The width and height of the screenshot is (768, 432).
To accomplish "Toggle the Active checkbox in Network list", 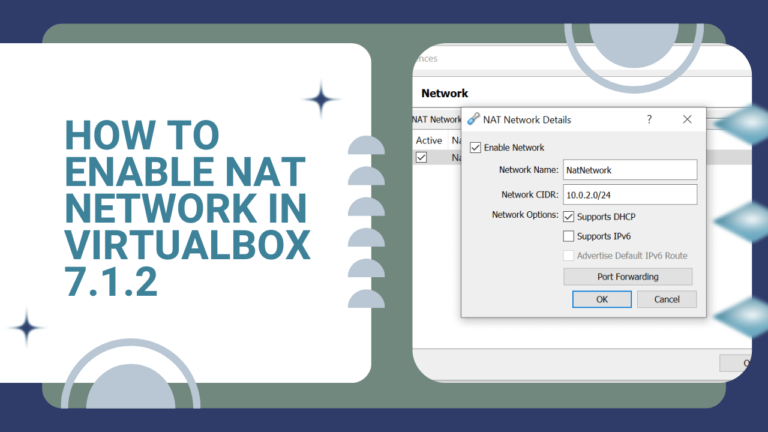I will [x=421, y=157].
